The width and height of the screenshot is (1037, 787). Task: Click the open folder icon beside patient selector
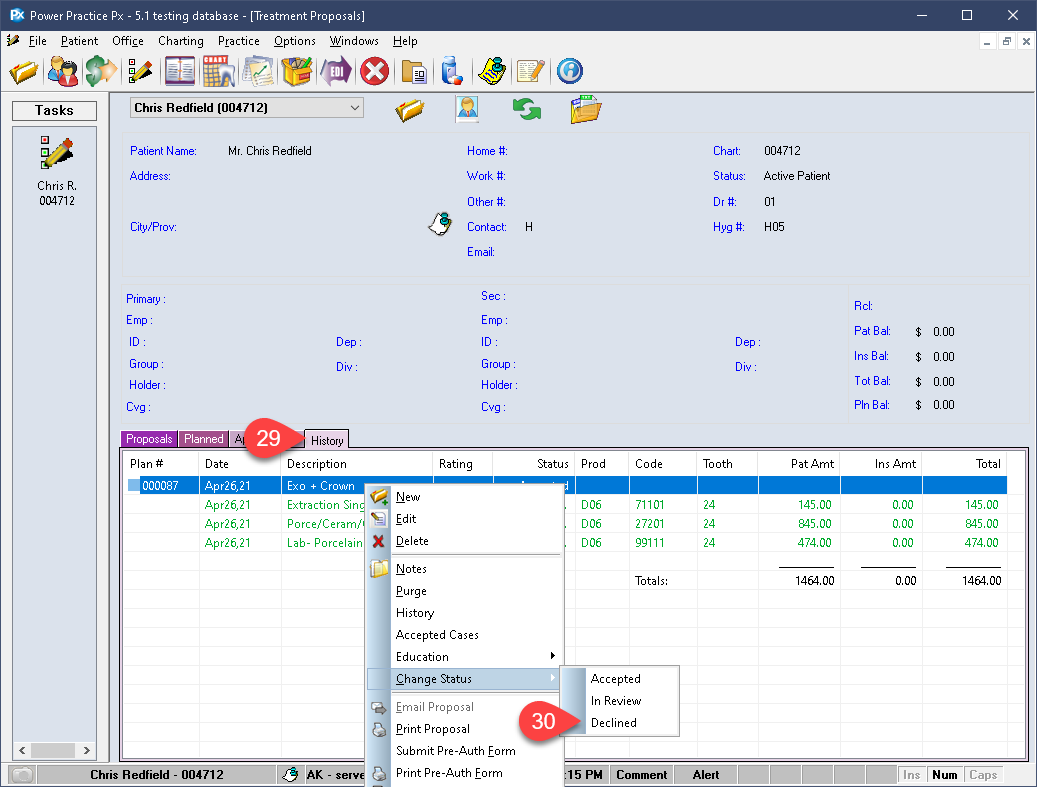tap(410, 109)
